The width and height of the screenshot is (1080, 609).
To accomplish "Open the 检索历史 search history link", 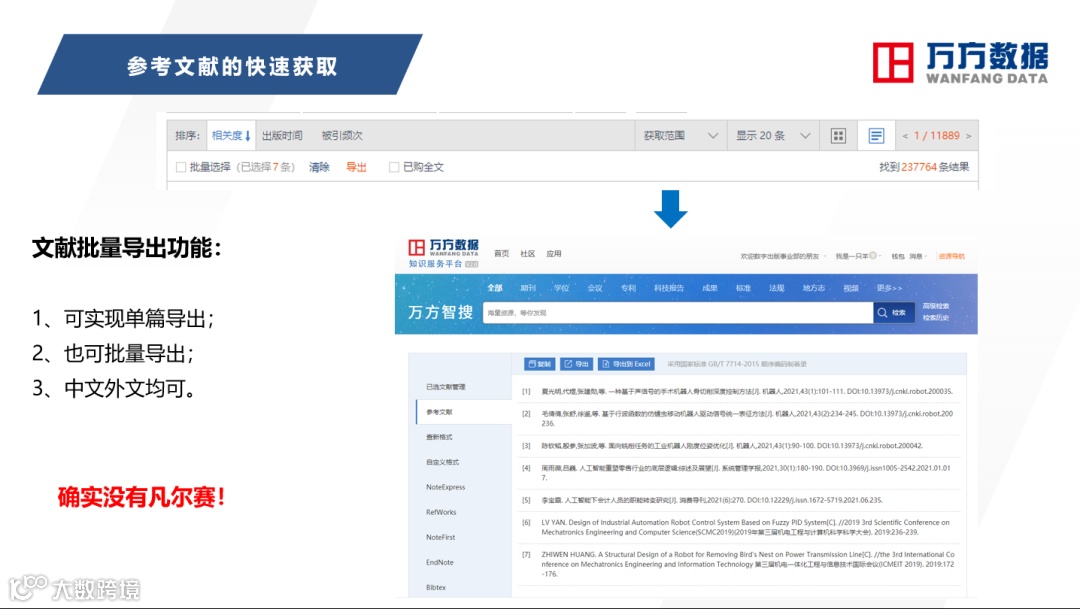I will click(935, 318).
